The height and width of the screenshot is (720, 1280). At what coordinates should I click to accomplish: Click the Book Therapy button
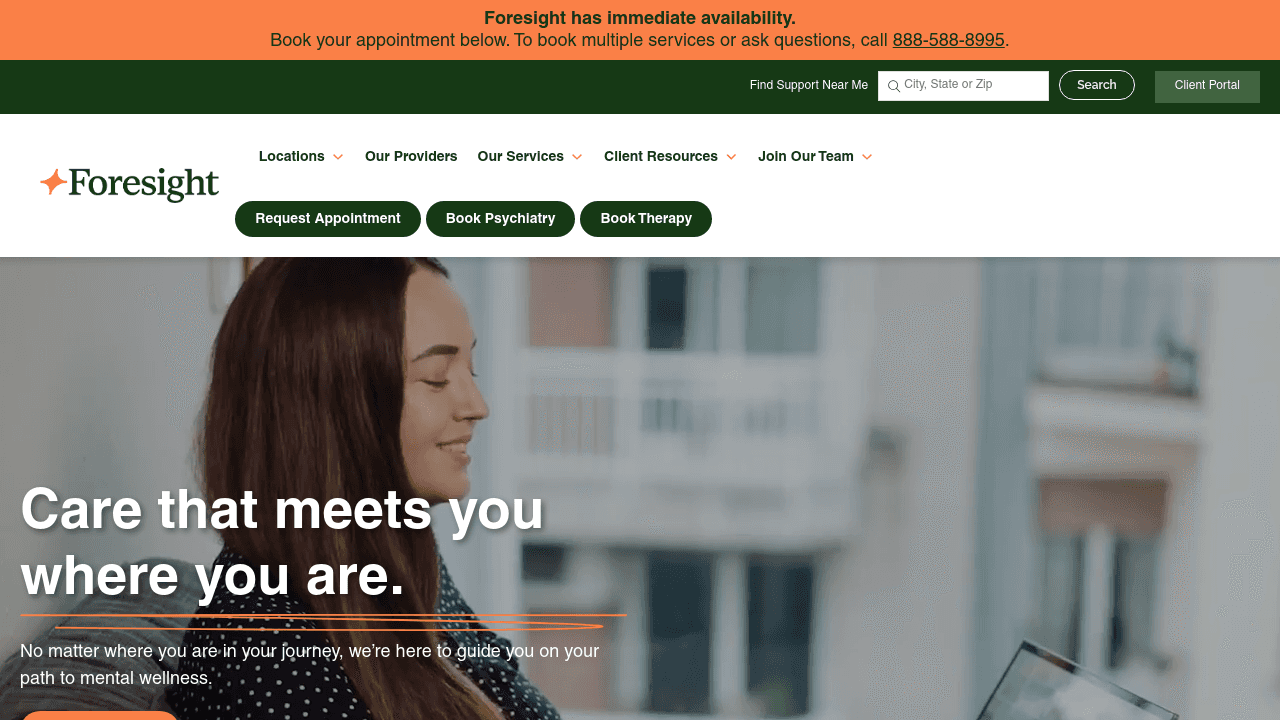point(646,219)
